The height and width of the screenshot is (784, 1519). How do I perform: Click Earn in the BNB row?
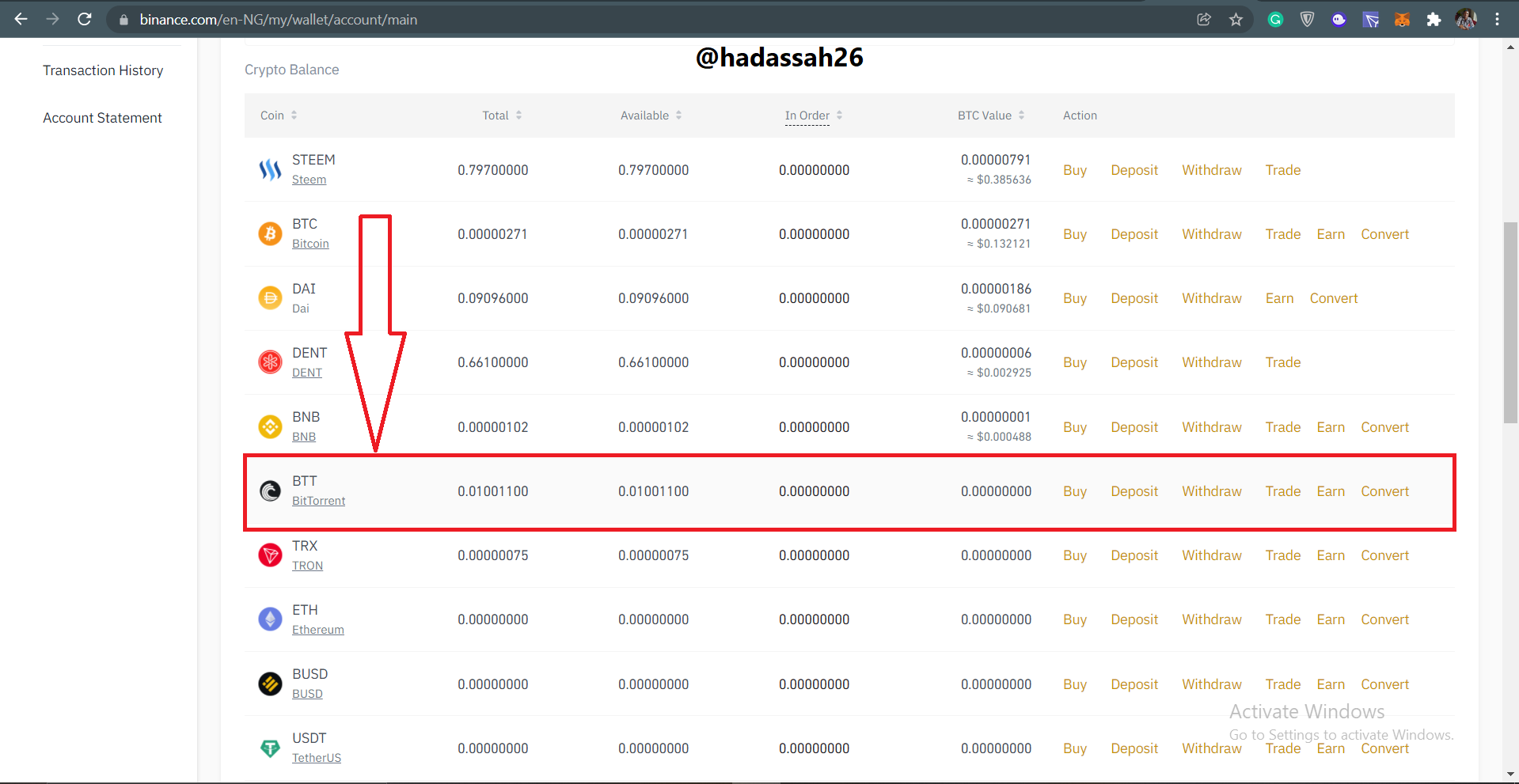coord(1330,427)
